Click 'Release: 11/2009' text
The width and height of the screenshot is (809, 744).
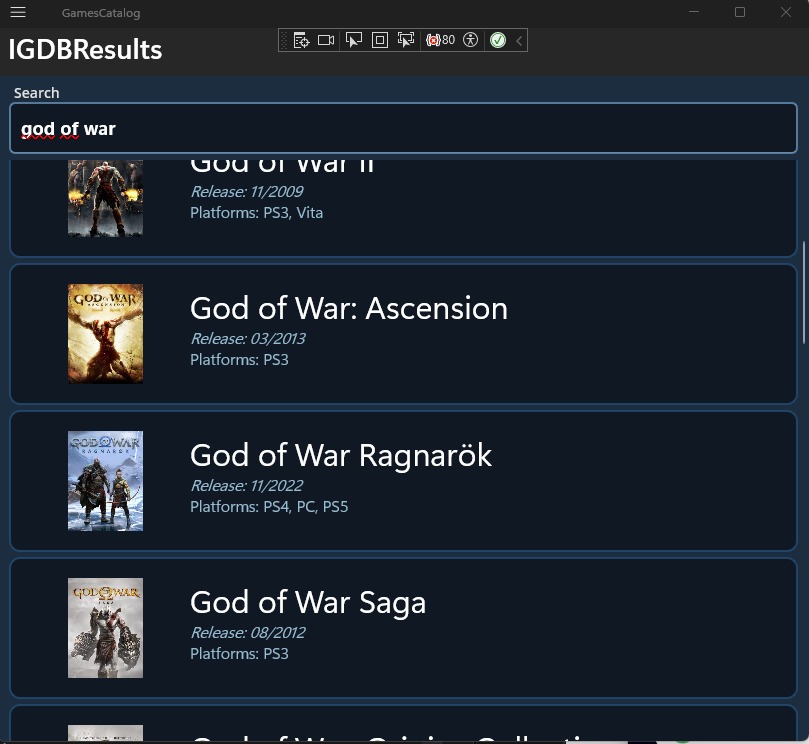coord(247,191)
